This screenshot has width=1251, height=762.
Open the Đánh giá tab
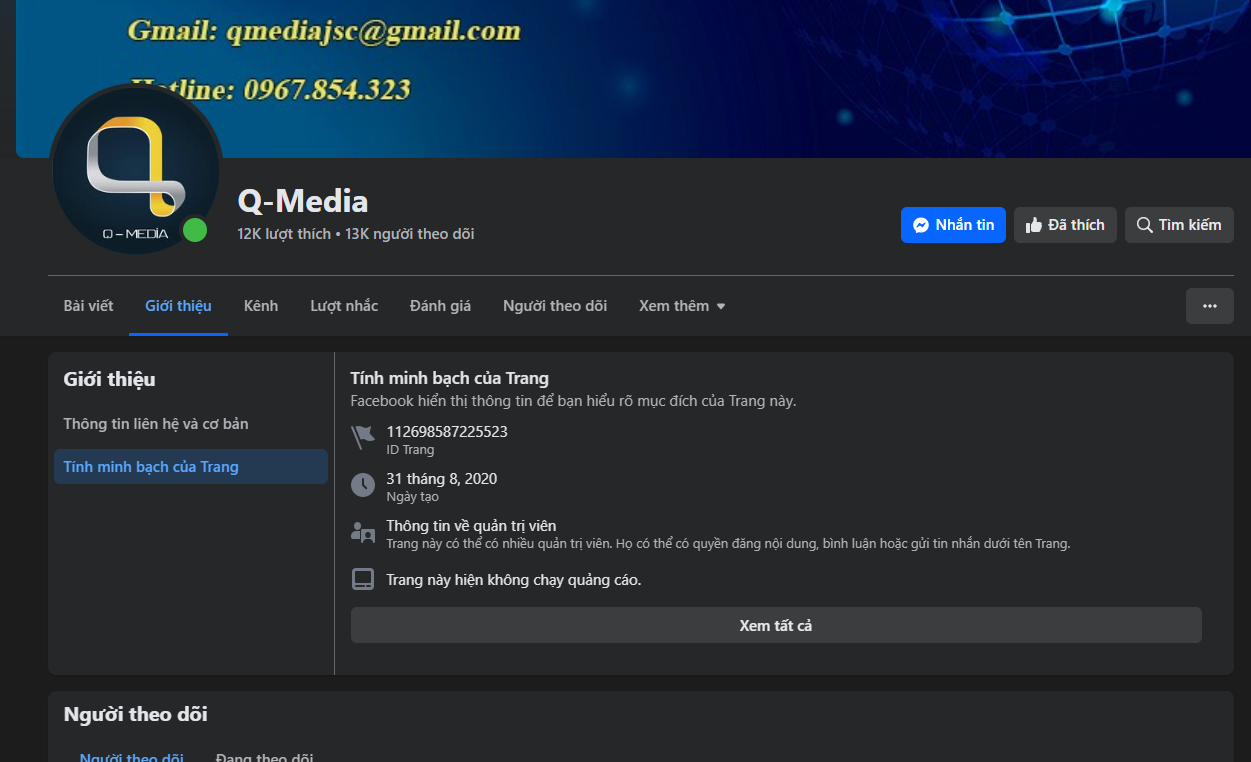[x=440, y=306]
